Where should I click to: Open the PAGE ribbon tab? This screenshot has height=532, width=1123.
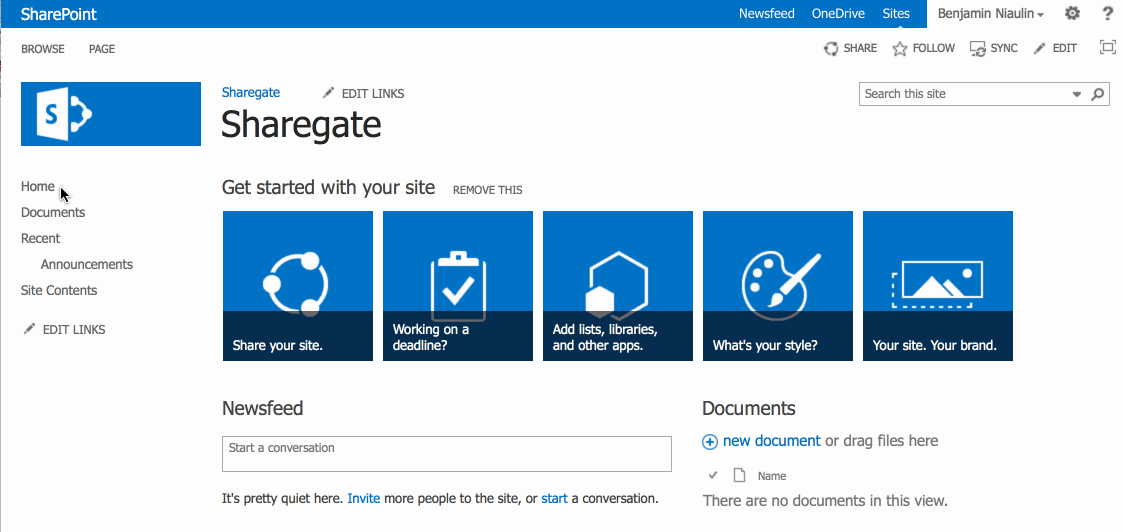click(102, 49)
